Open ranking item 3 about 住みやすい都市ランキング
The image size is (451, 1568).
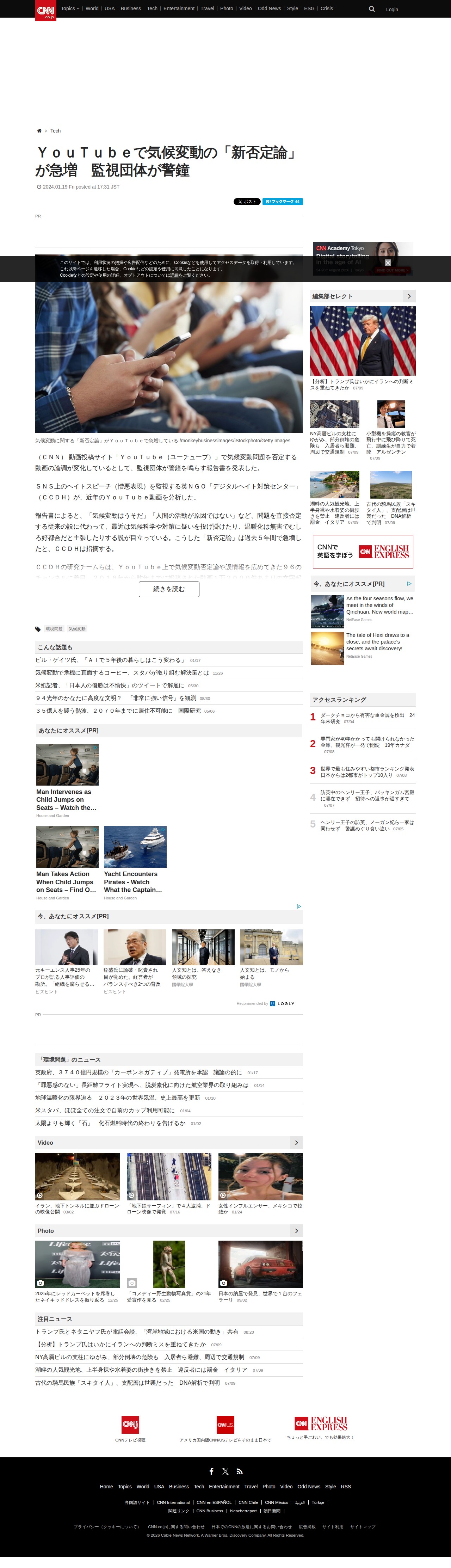click(x=367, y=772)
